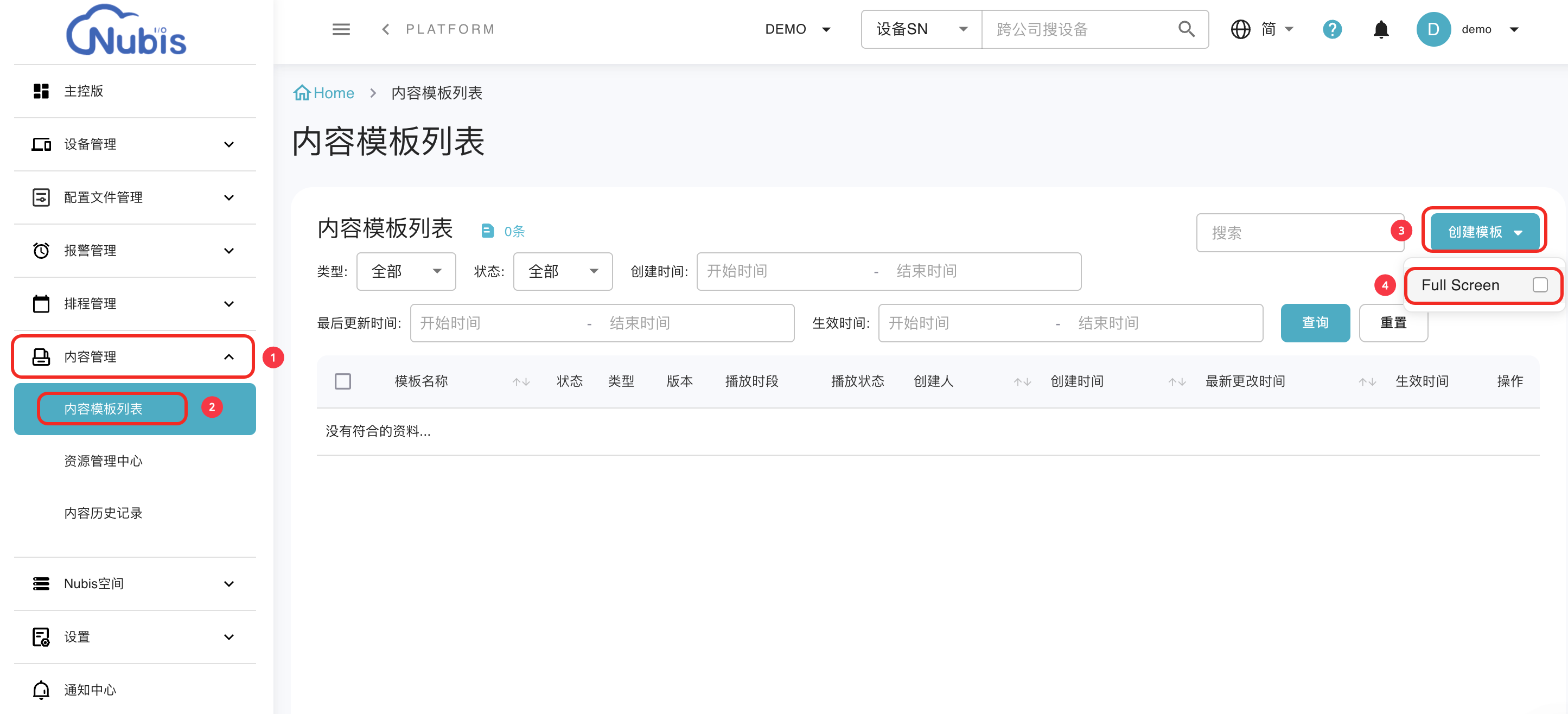The image size is (1568, 714).
Task: Click the demo user avatar
Action: (x=1433, y=29)
